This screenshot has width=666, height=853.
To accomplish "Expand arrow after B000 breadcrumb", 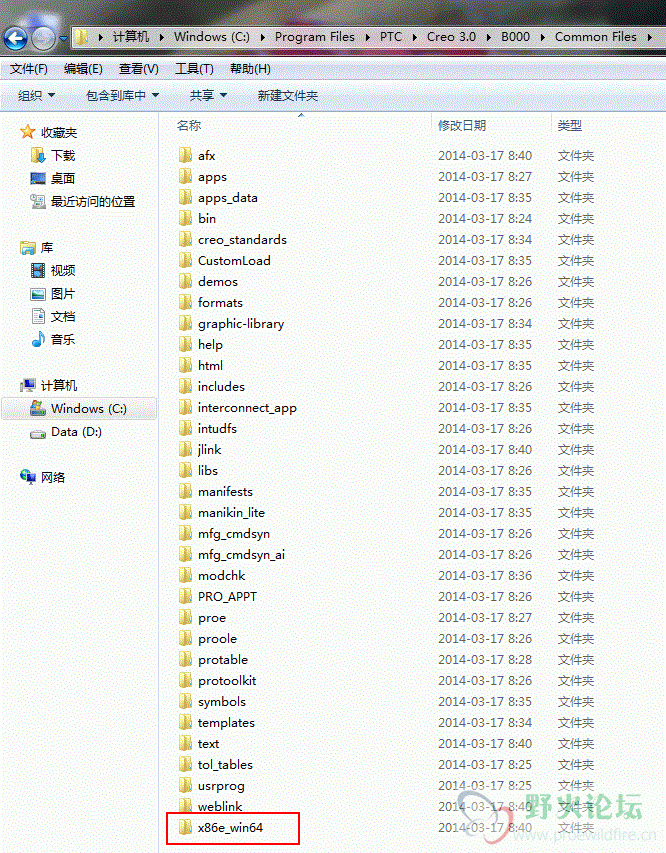I will pyautogui.click(x=542, y=37).
